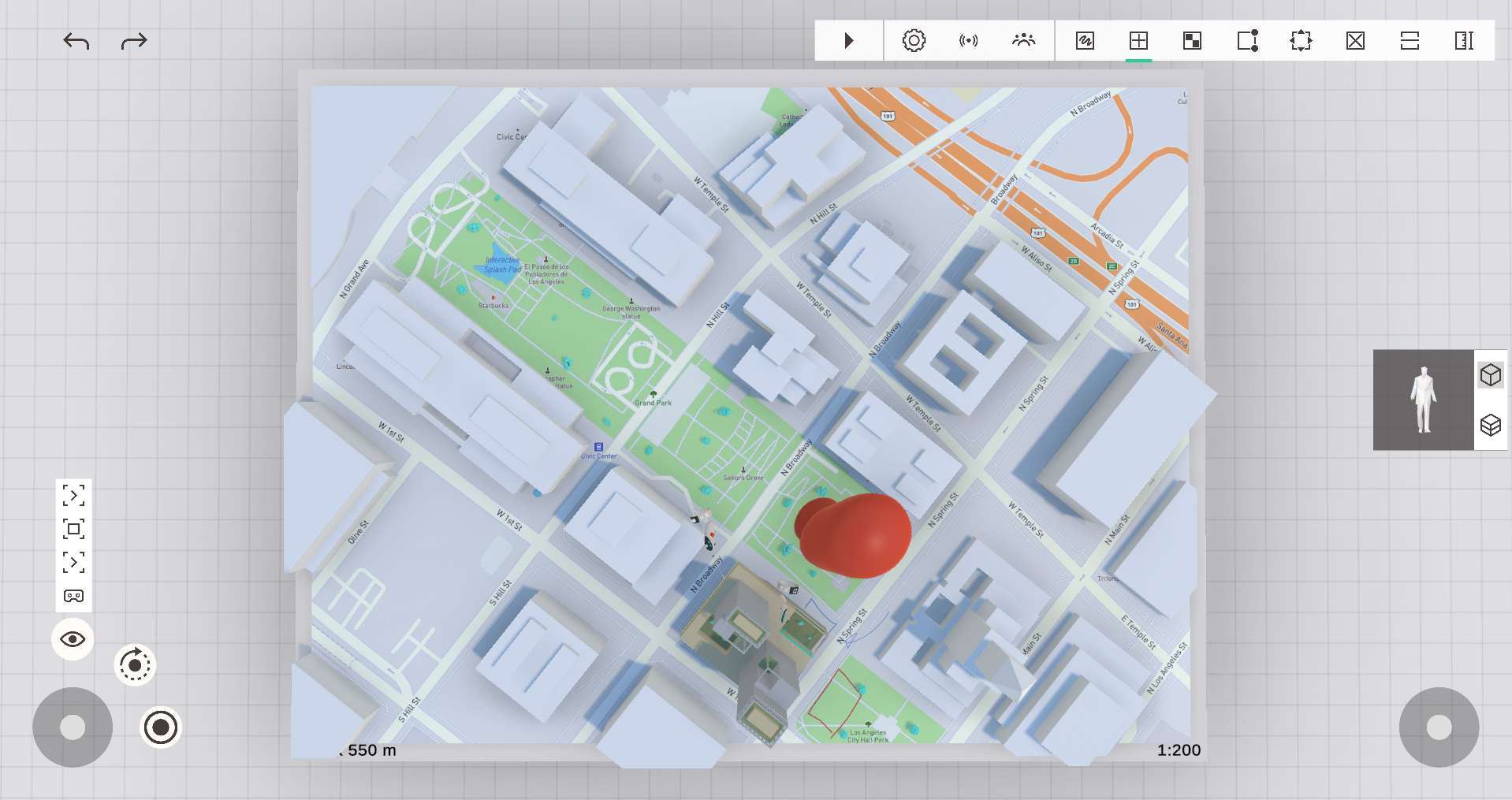Click the human figure thumbnail
The image size is (1512, 800).
coord(1423,400)
